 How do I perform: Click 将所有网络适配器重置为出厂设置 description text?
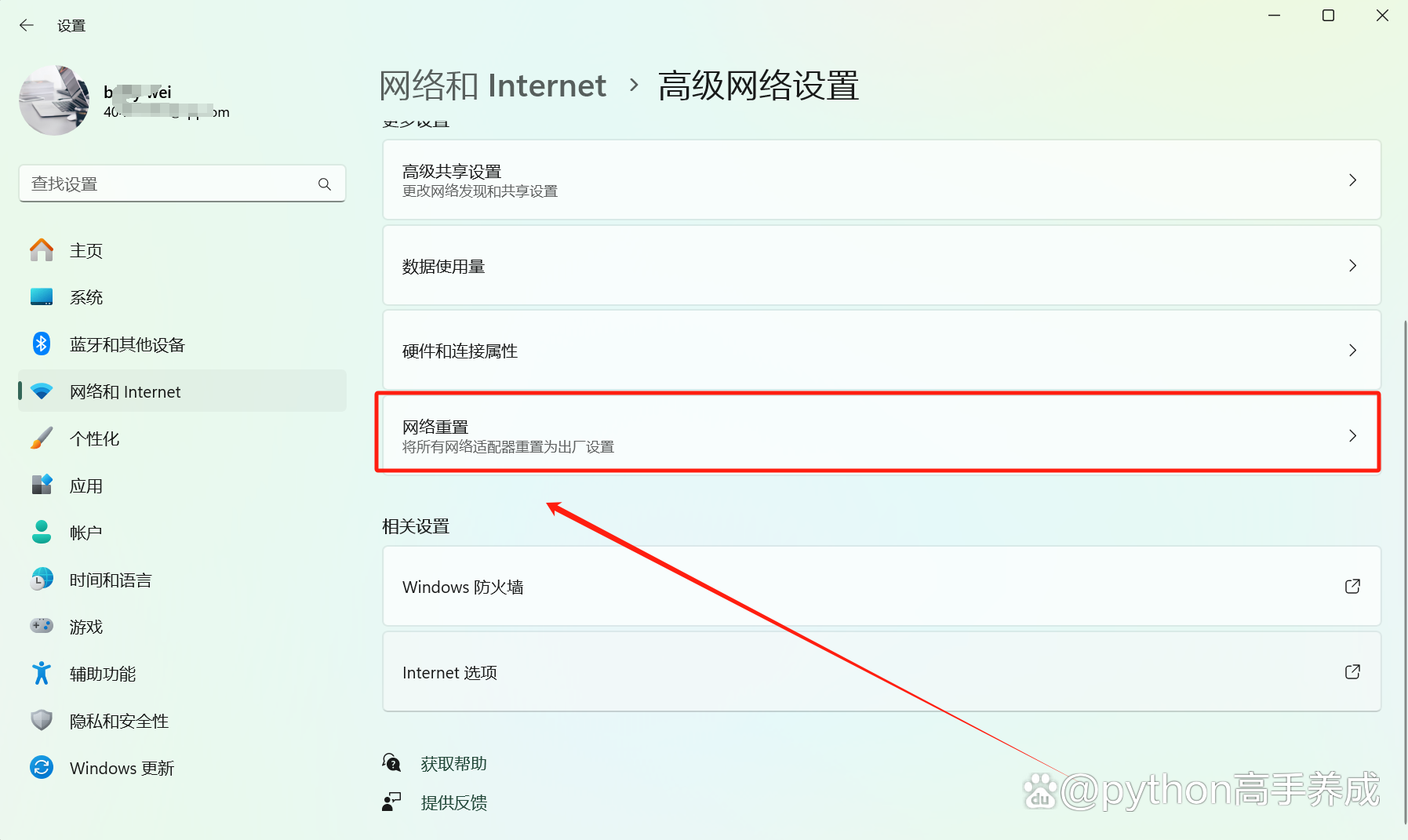[x=508, y=447]
